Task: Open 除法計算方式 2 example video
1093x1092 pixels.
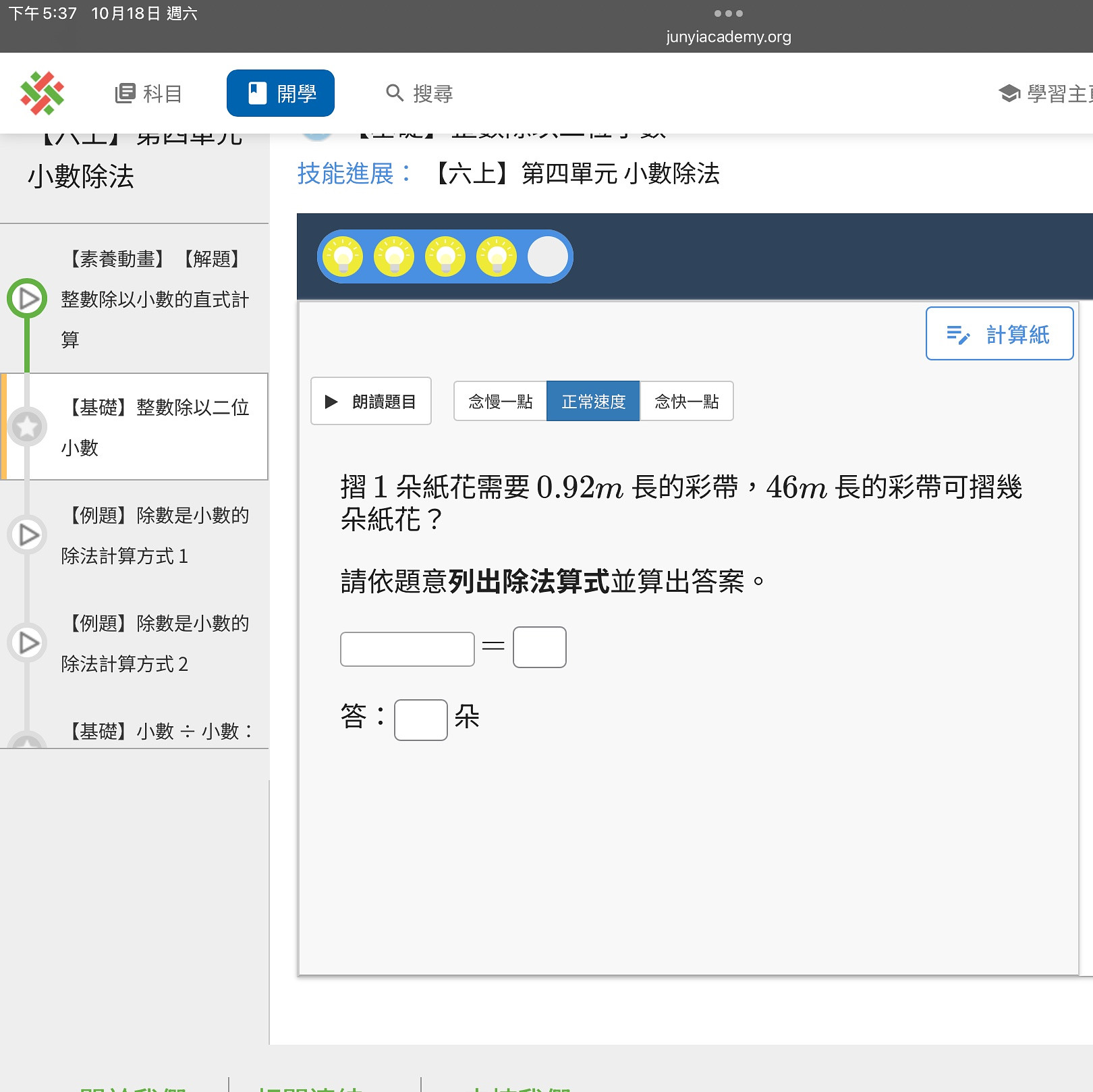Action: 27,643
